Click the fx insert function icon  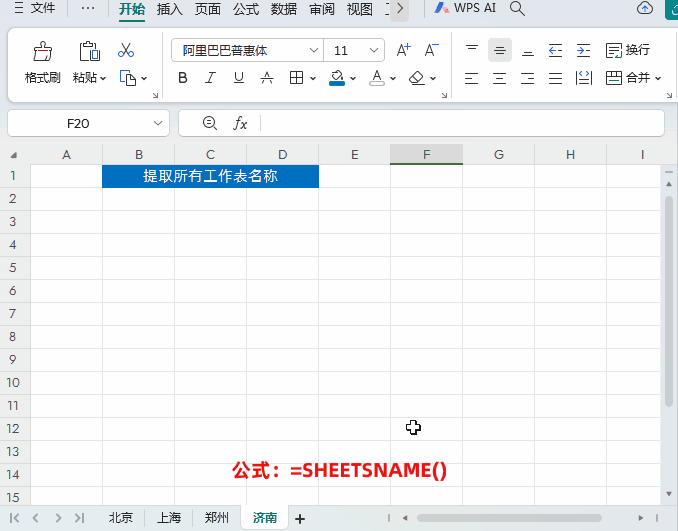pos(240,123)
